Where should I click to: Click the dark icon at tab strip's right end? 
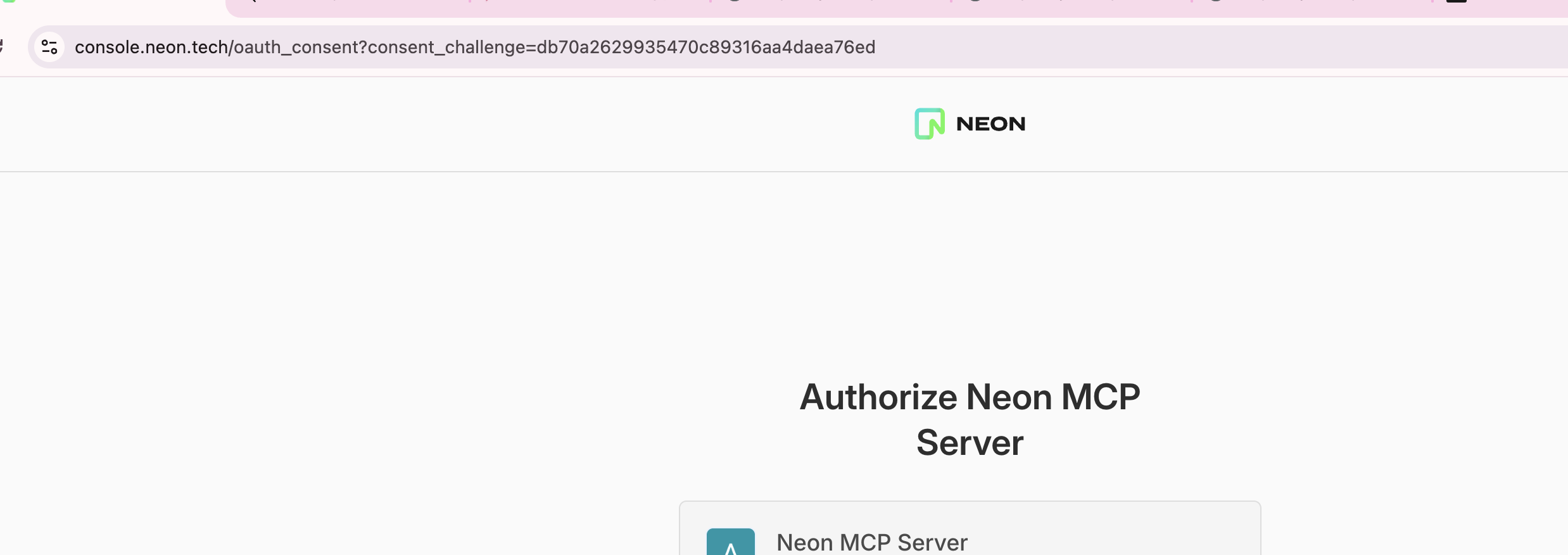[1457, 1]
